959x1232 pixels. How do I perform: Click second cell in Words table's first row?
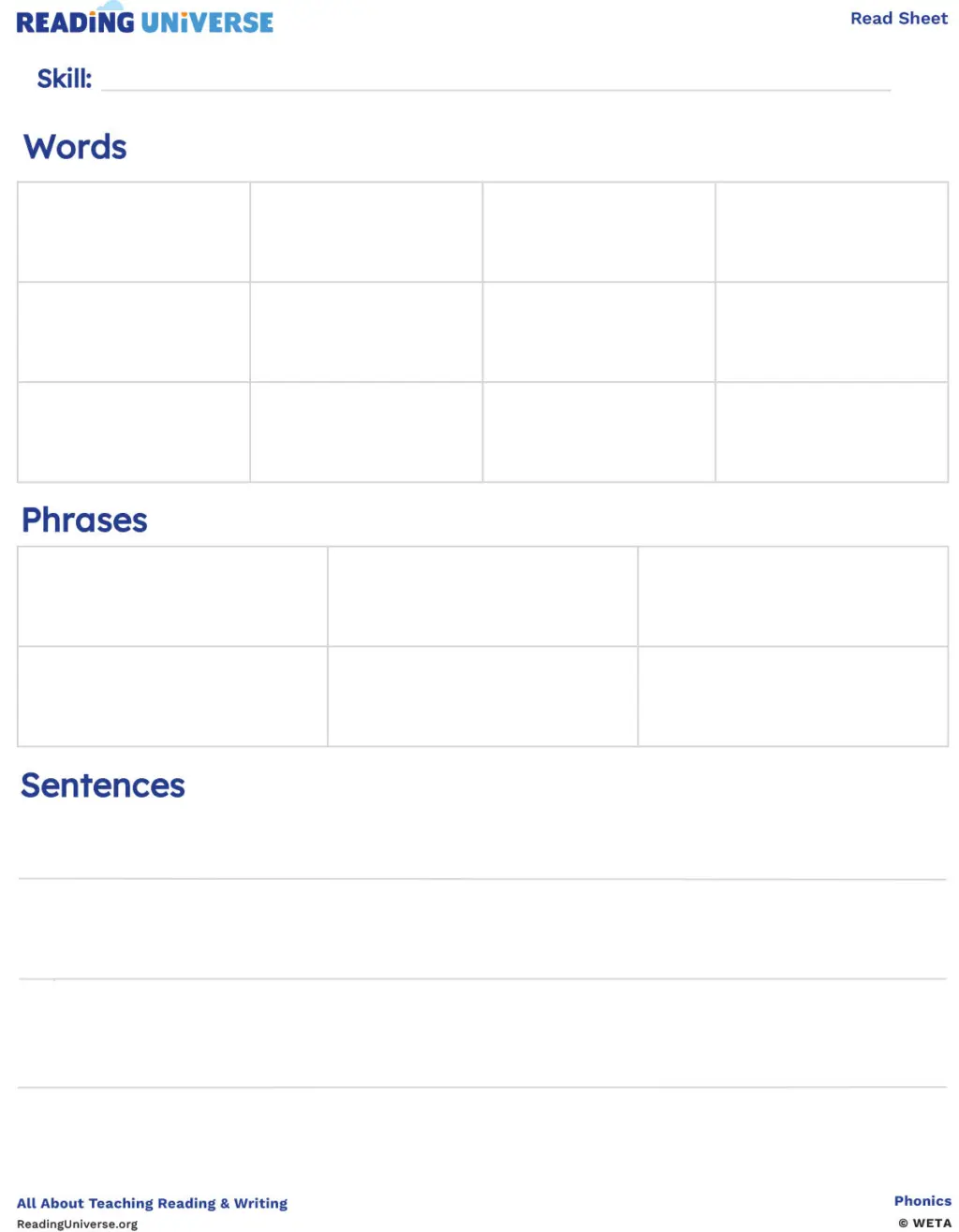pos(366,232)
